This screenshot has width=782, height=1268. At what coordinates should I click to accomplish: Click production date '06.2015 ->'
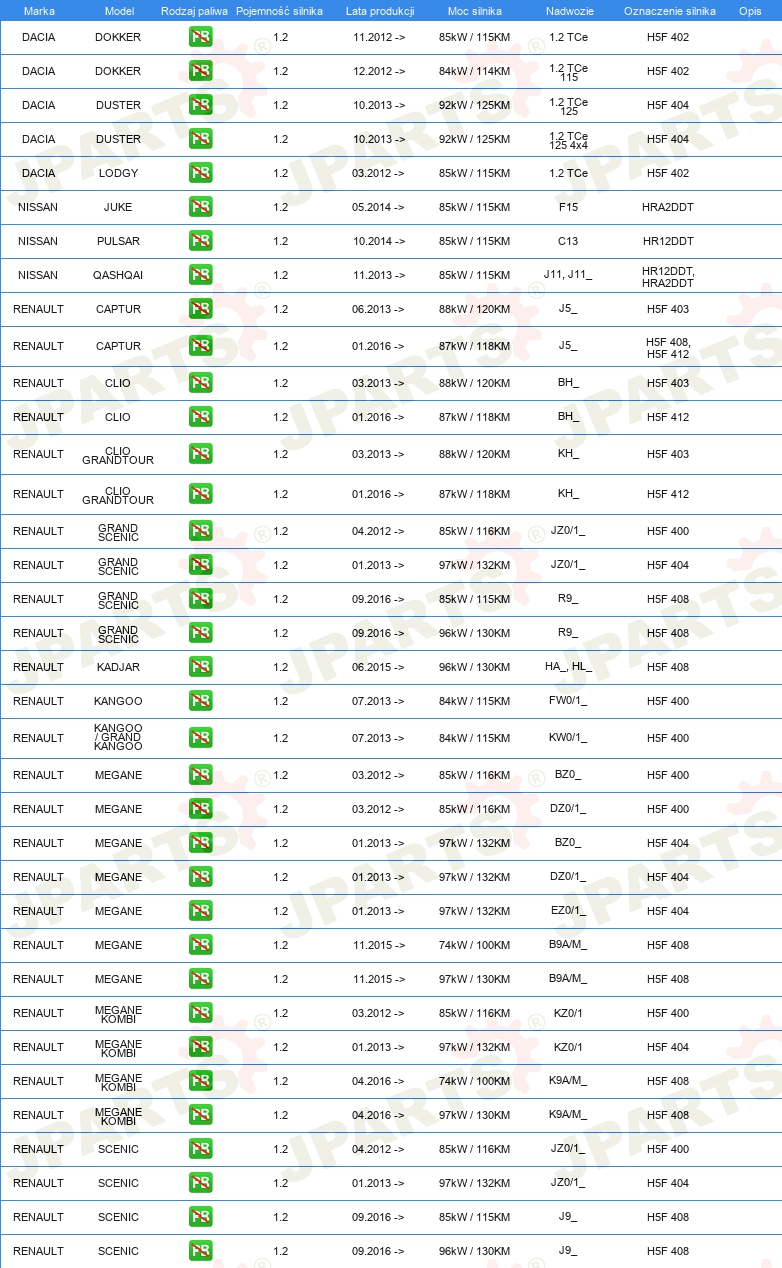379,667
